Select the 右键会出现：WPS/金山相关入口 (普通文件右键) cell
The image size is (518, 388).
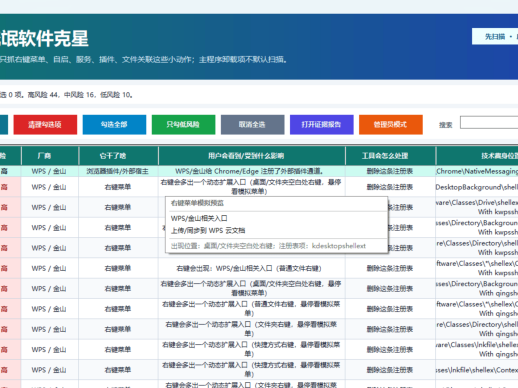point(252,268)
